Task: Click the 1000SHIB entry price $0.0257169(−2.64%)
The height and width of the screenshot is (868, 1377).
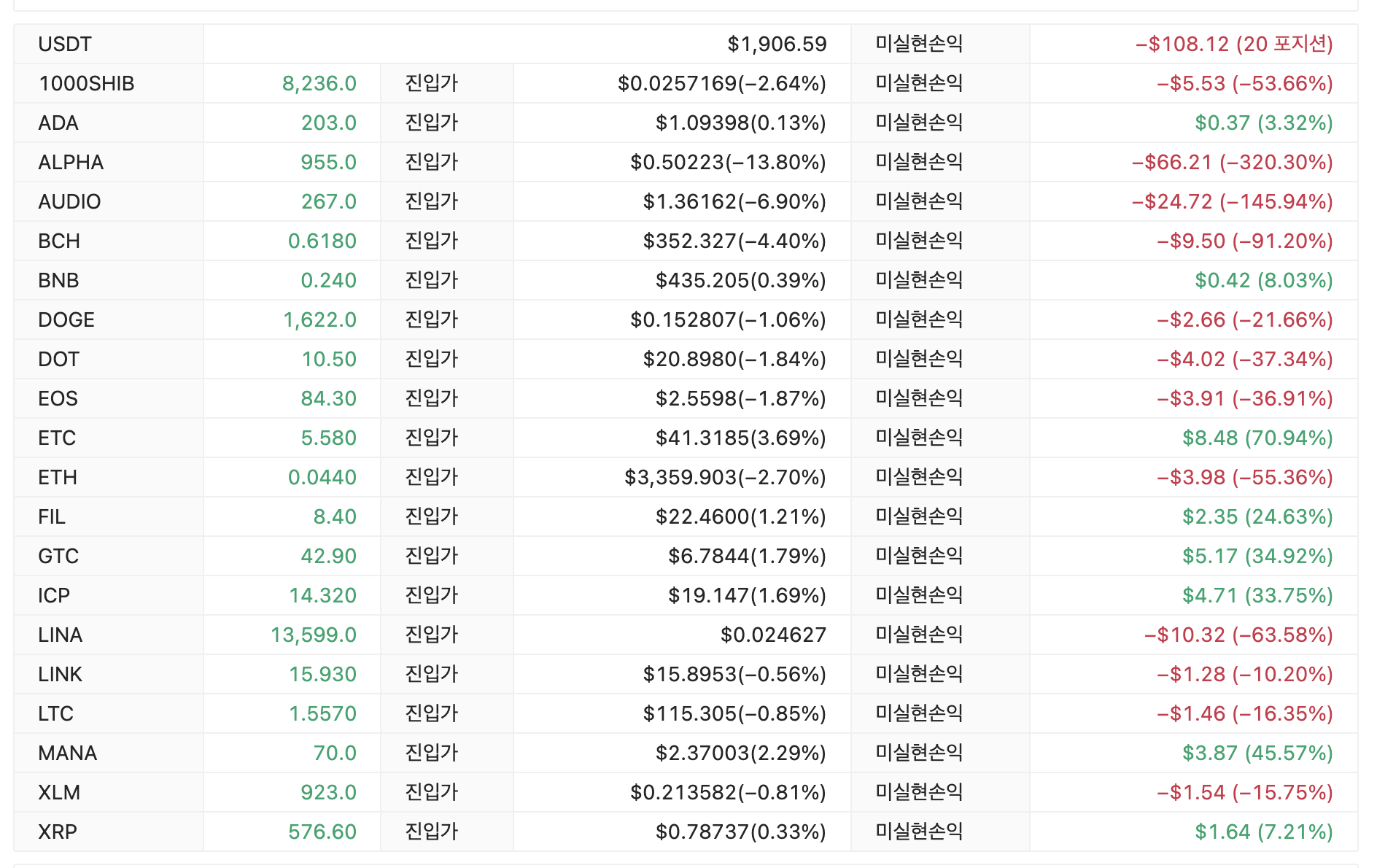Action: point(722,84)
